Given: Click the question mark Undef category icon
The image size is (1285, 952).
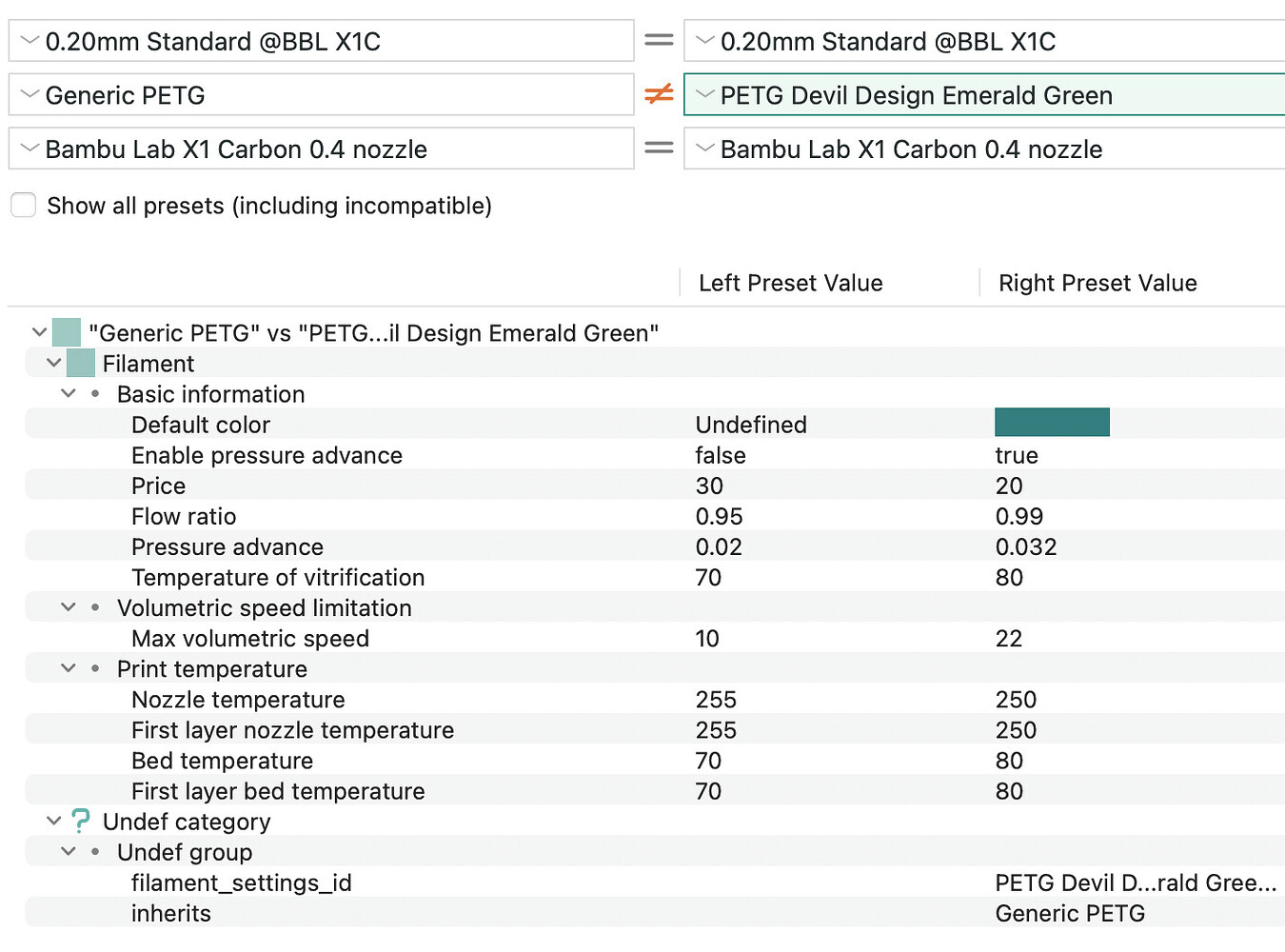Looking at the screenshot, I should pyautogui.click(x=81, y=821).
